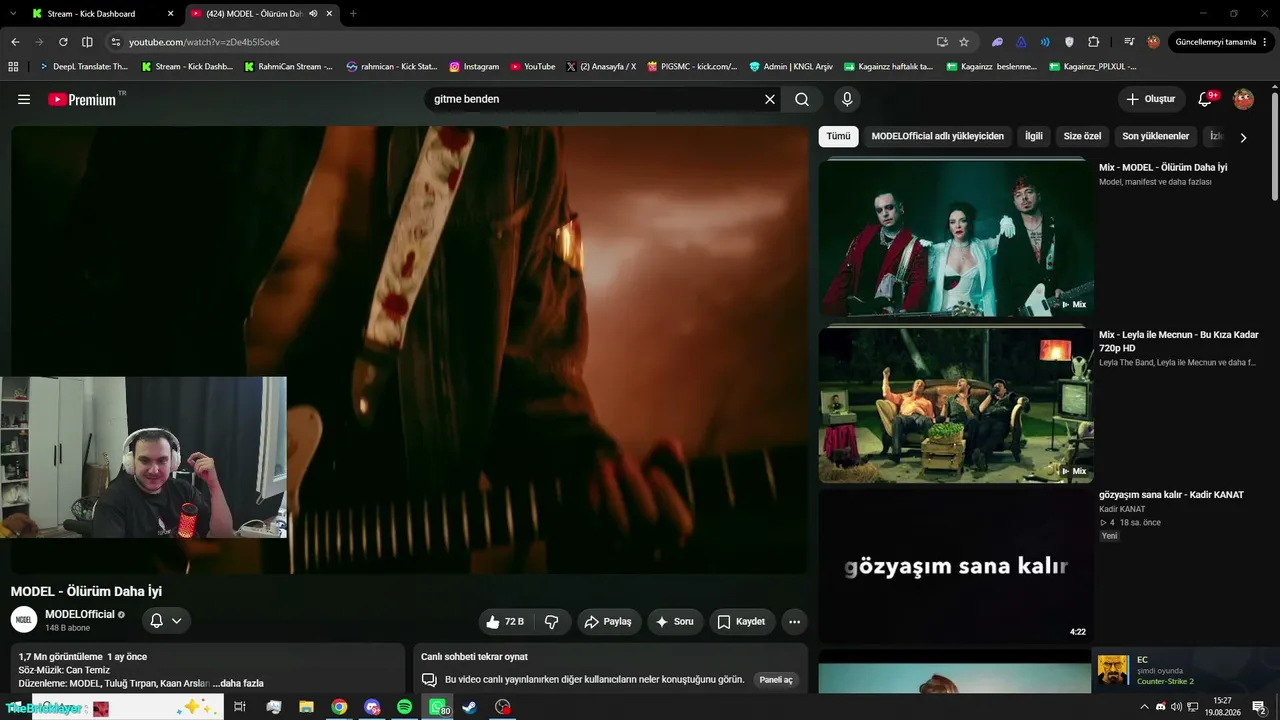Open the MODELOfficial channel avatar
The width and height of the screenshot is (1280, 720).
24,620
